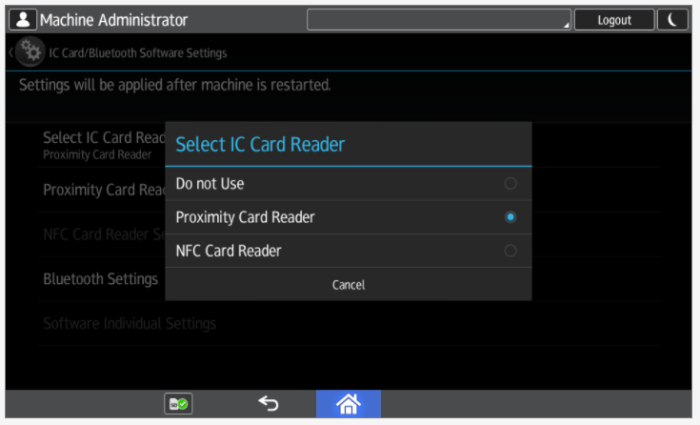Click the IC Card/Bluetooth Software Settings title
Screen dimensions: 700x425
[138, 53]
